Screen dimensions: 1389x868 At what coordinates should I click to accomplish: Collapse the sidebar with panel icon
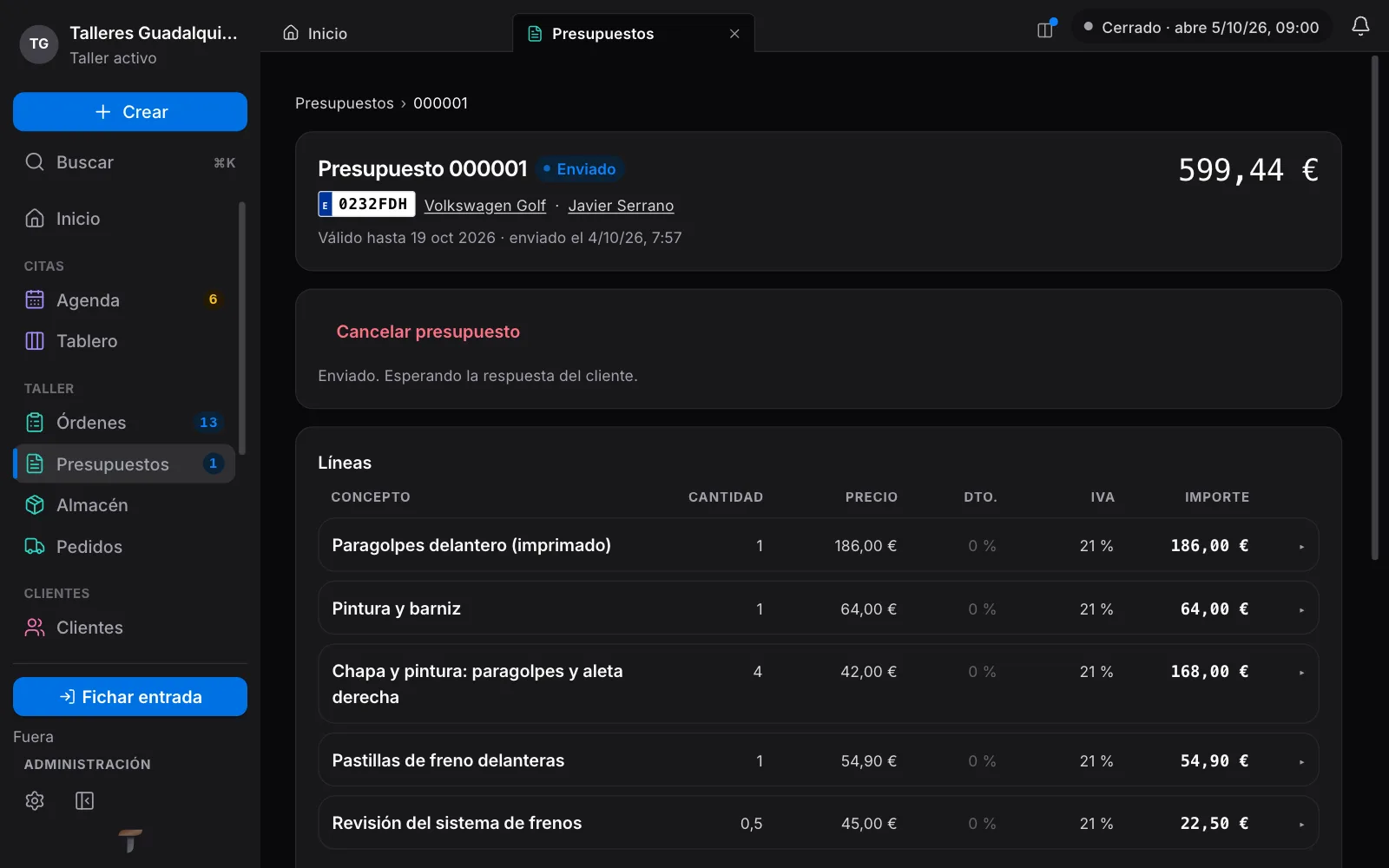click(x=84, y=800)
